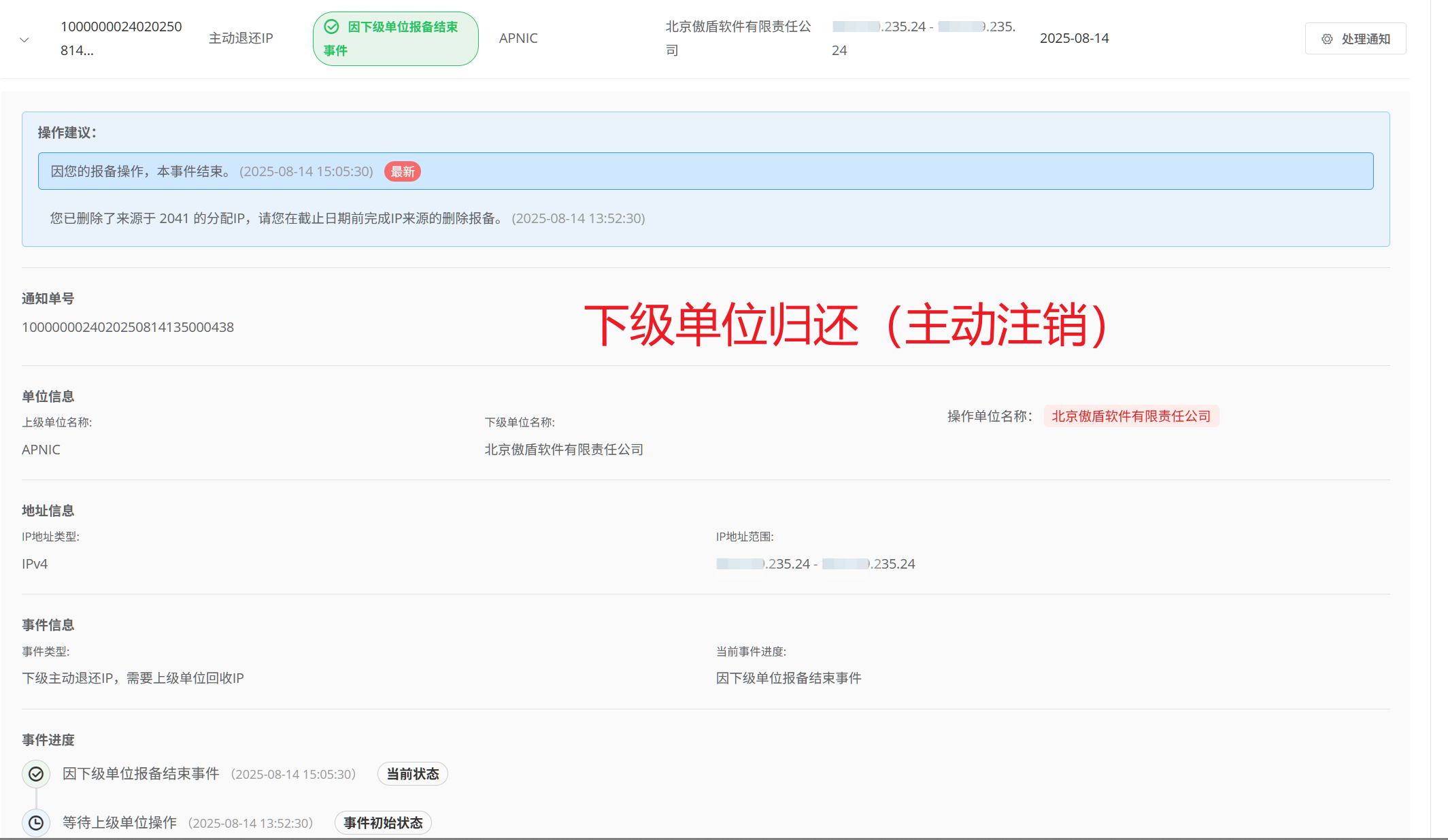Image resolution: width=1448 pixels, height=840 pixels.
Task: Click the truncated notification ID in top row
Action: (120, 38)
